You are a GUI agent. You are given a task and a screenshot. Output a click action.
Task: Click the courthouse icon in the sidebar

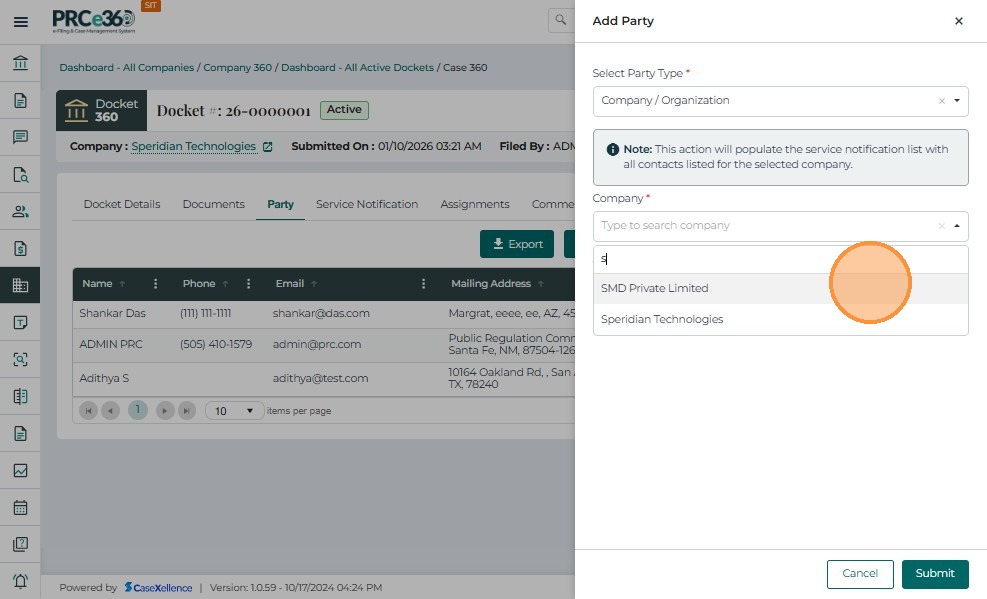(x=20, y=65)
